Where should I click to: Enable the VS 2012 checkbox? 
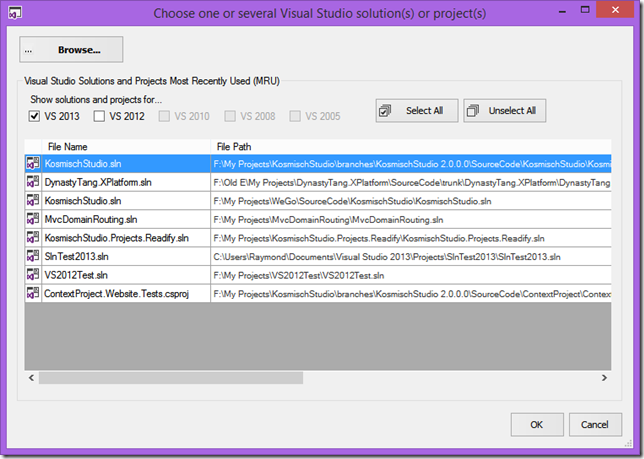point(99,116)
